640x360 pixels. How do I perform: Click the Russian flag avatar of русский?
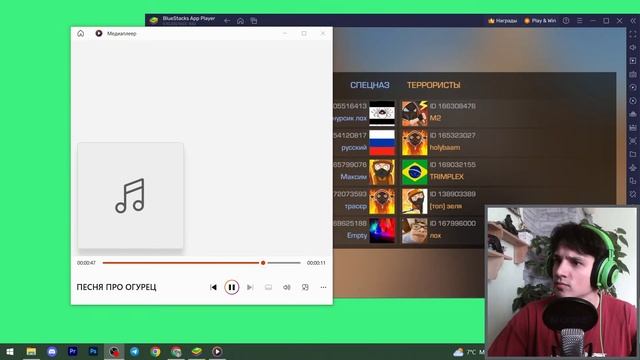click(382, 142)
